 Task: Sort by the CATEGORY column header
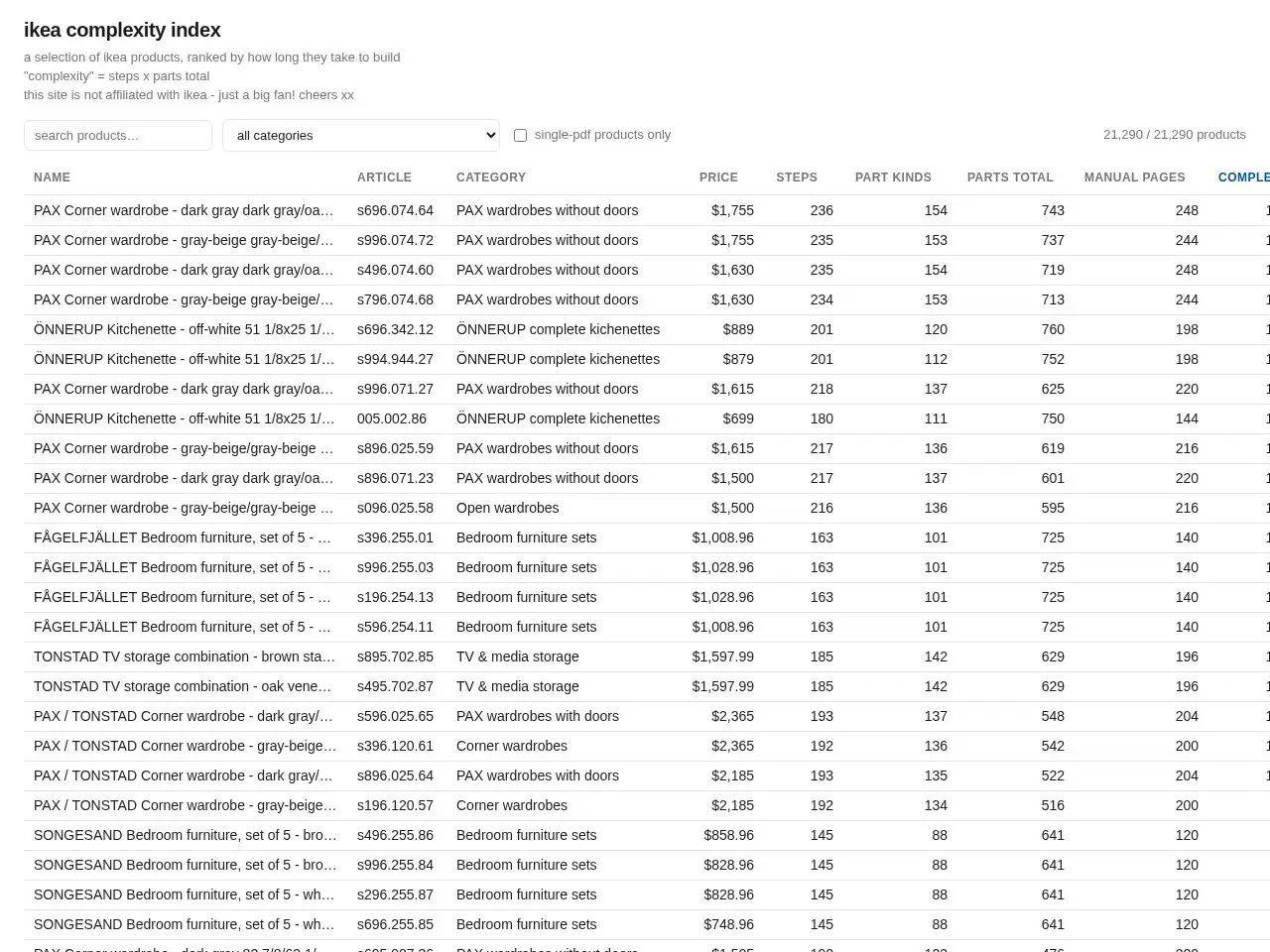(491, 178)
